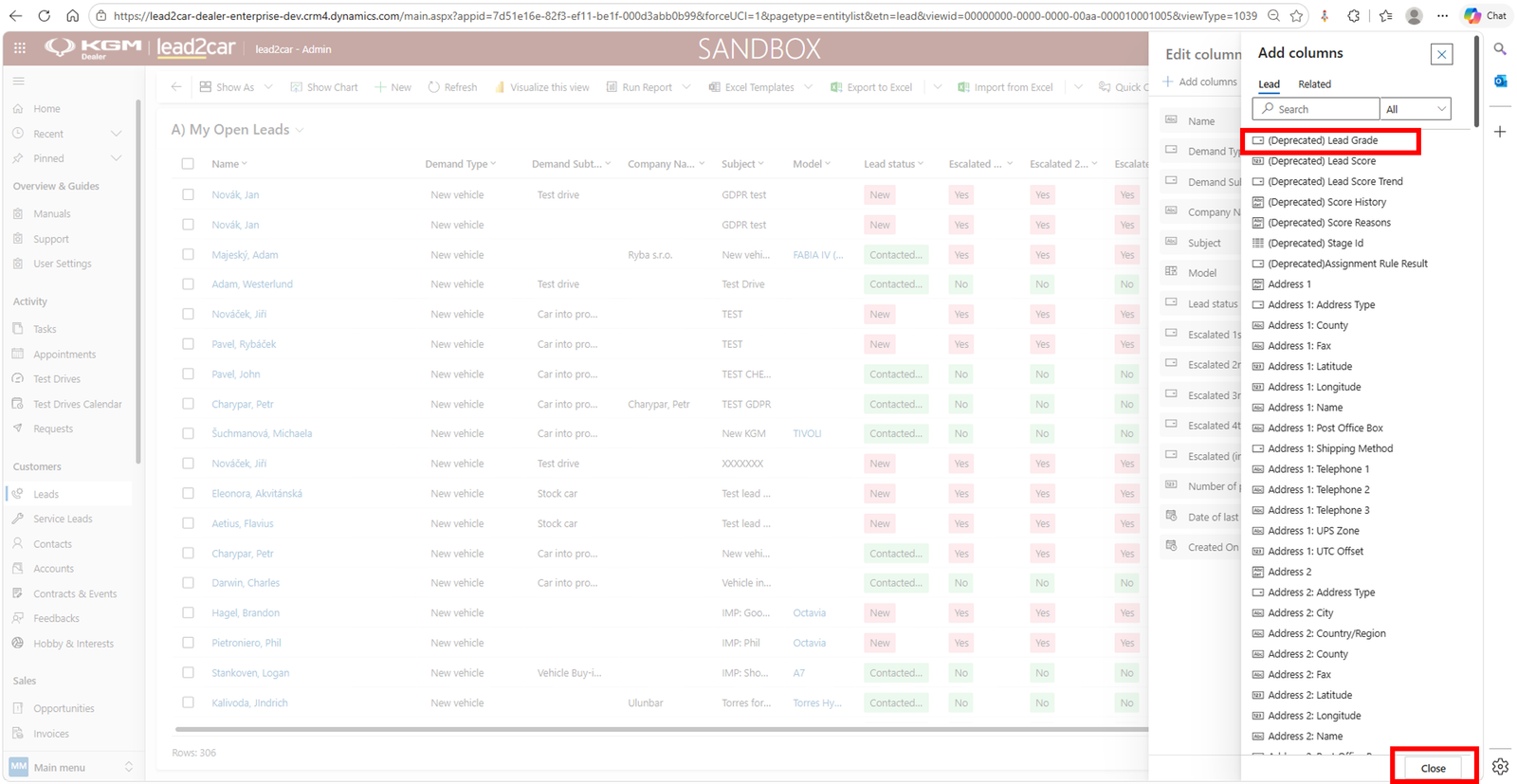This screenshot has height=784, width=1517.
Task: Select checkbox for Majeský, Adam row
Action: (x=188, y=254)
